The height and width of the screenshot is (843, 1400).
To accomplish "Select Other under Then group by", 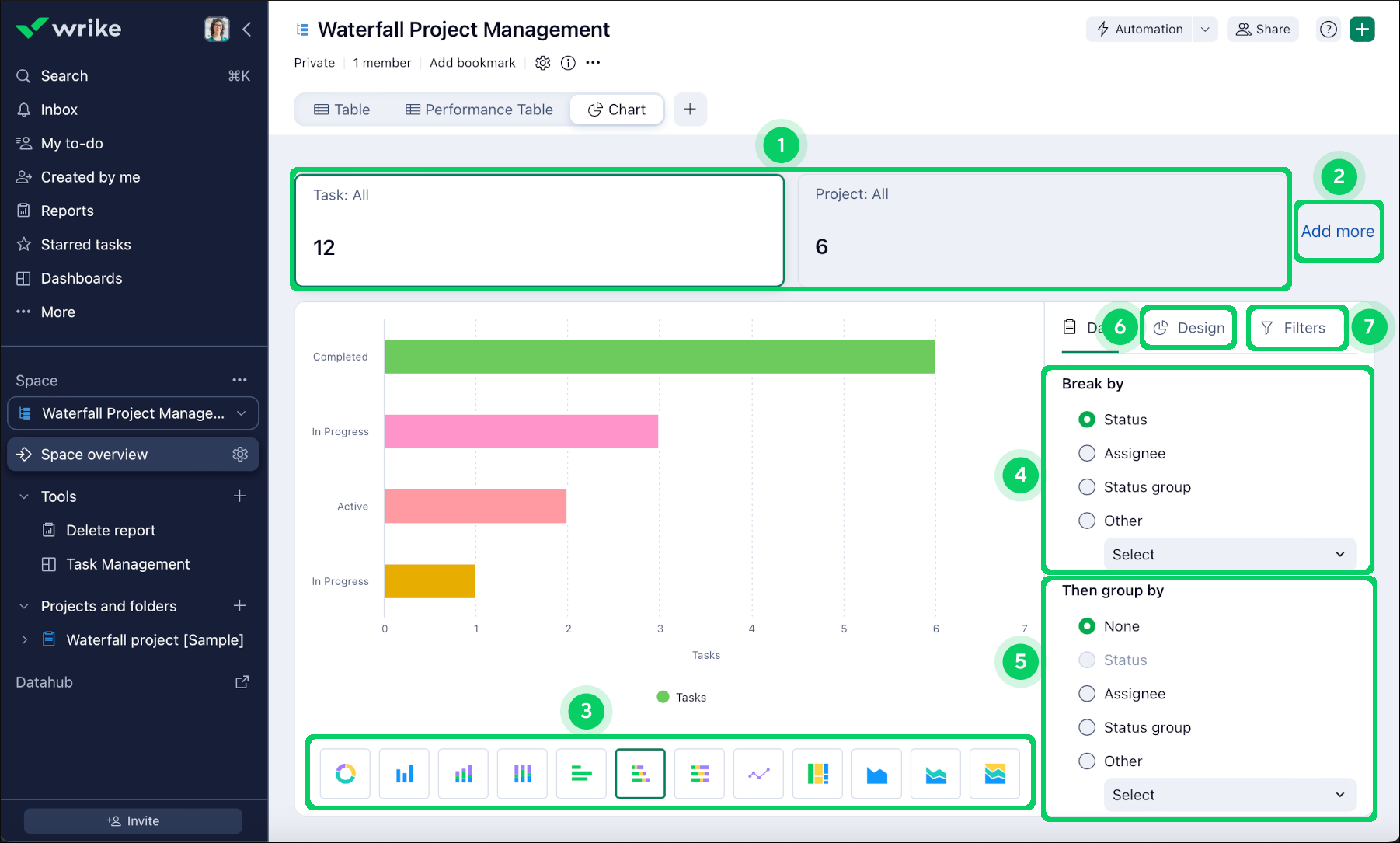I will tap(1087, 761).
